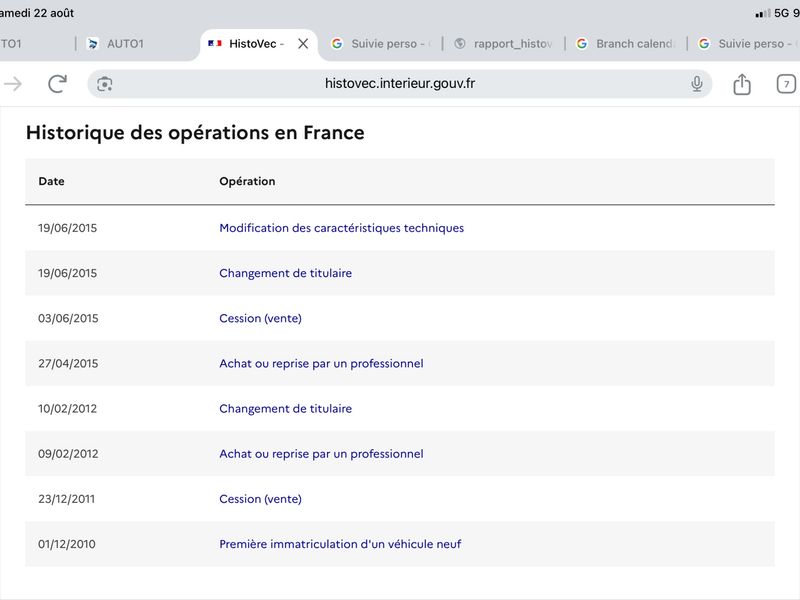Switch to the last Suivie perso tab

point(747,44)
